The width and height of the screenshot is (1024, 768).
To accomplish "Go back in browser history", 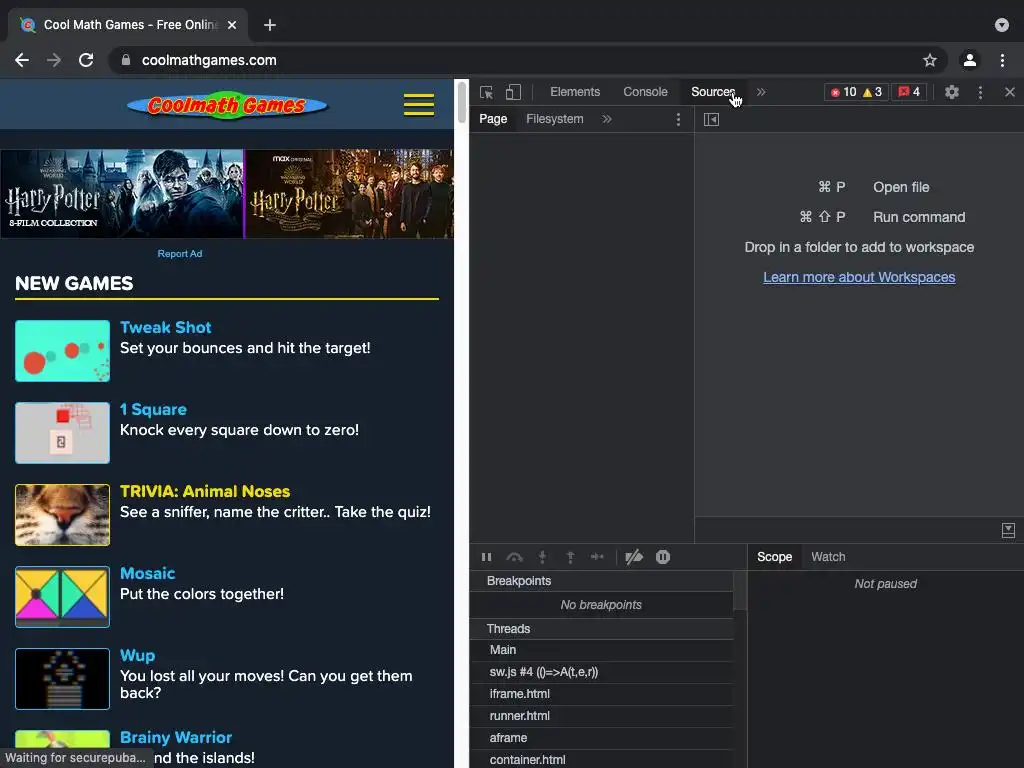I will 22,60.
